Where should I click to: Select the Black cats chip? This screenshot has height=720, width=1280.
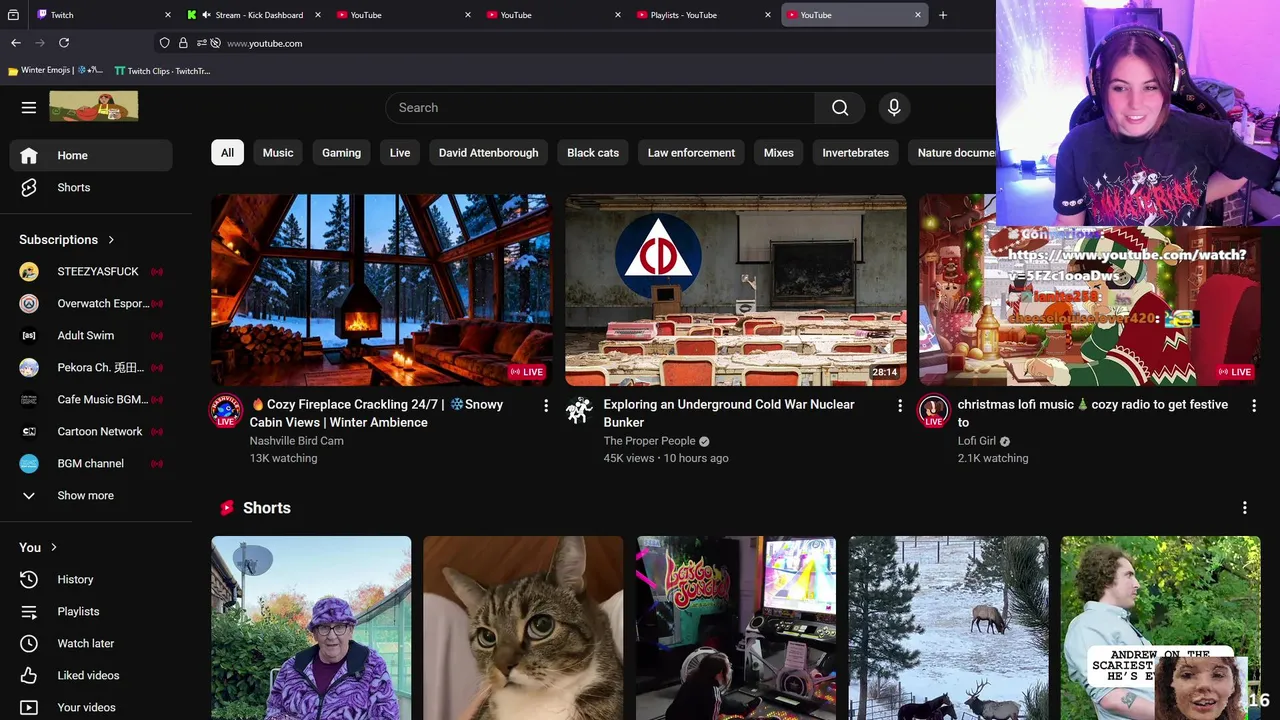point(593,153)
